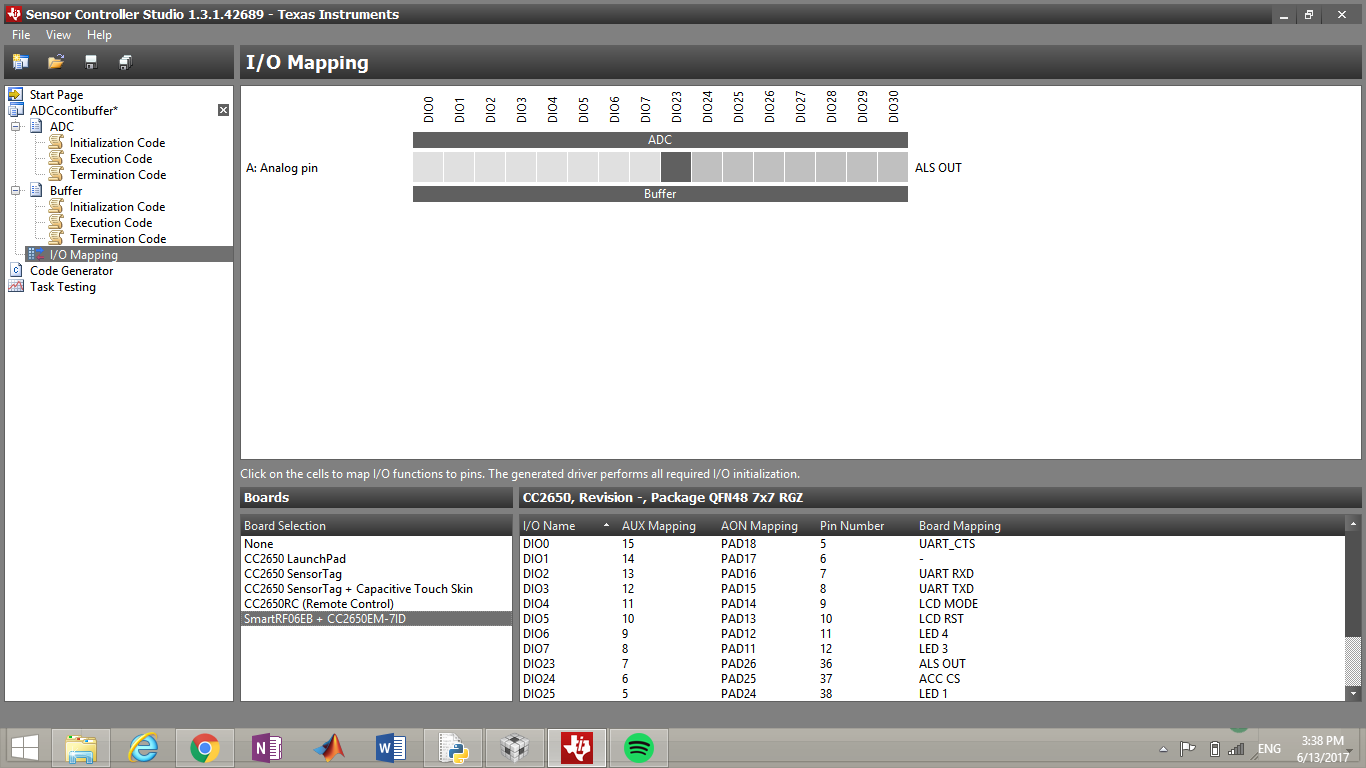Viewport: 1366px width, 768px height.
Task: Close the ADCcontibuffer project with the X
Action: pos(224,111)
